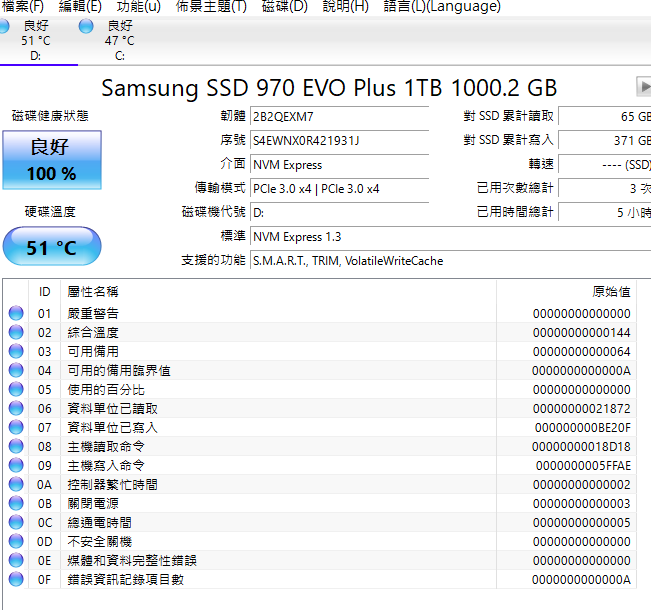Open the 佈景主題(T) menu

pyautogui.click(x=211, y=6)
